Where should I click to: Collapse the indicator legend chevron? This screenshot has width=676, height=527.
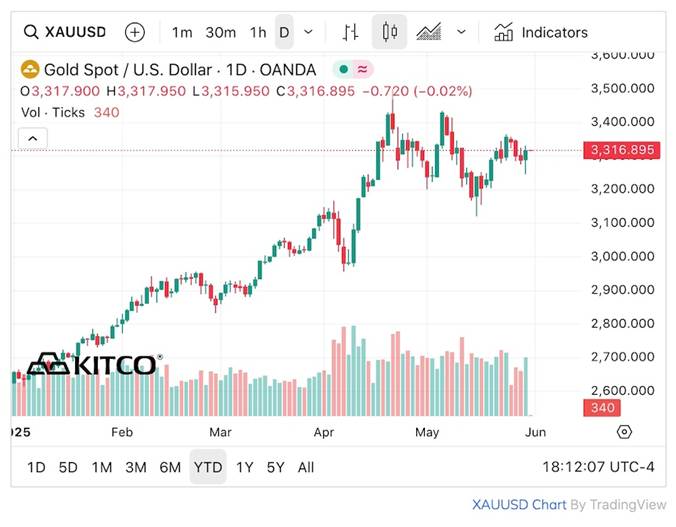click(x=32, y=138)
